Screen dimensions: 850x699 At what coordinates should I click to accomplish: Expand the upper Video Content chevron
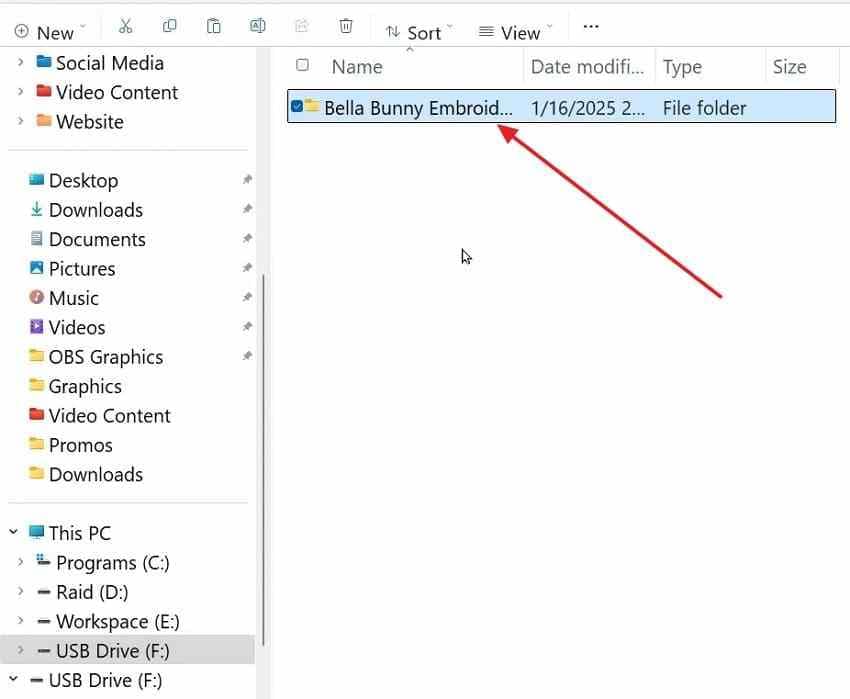20,92
